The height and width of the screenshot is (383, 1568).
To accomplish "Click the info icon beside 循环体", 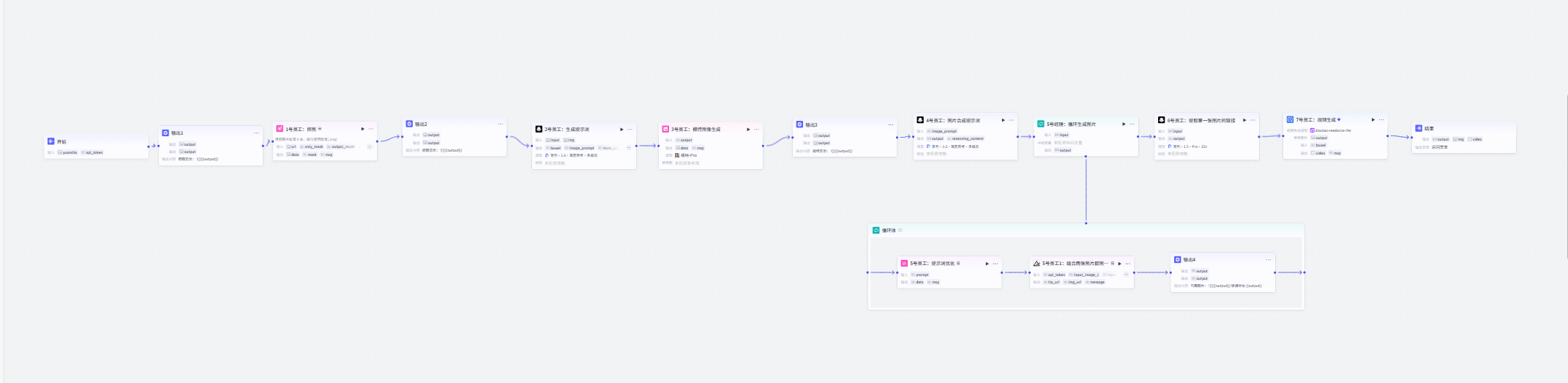I will click(900, 231).
